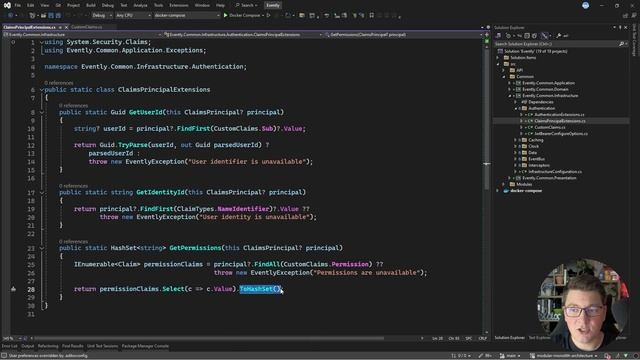Select docker-compose project node
This screenshot has width=640, height=360.
[x=526, y=191]
